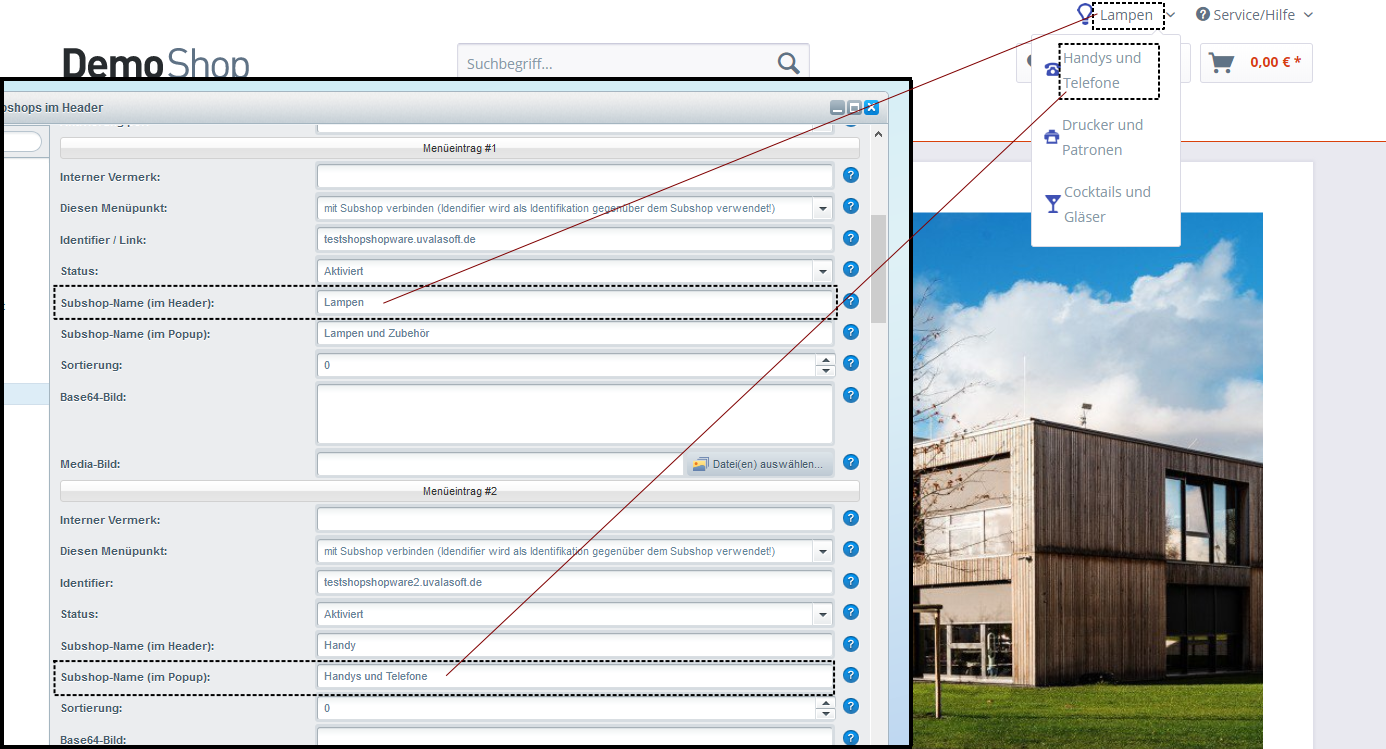The width and height of the screenshot is (1386, 749).
Task: Open the Diesen Menüpunkt dropdown in Menüeintrag #1
Action: pos(823,208)
